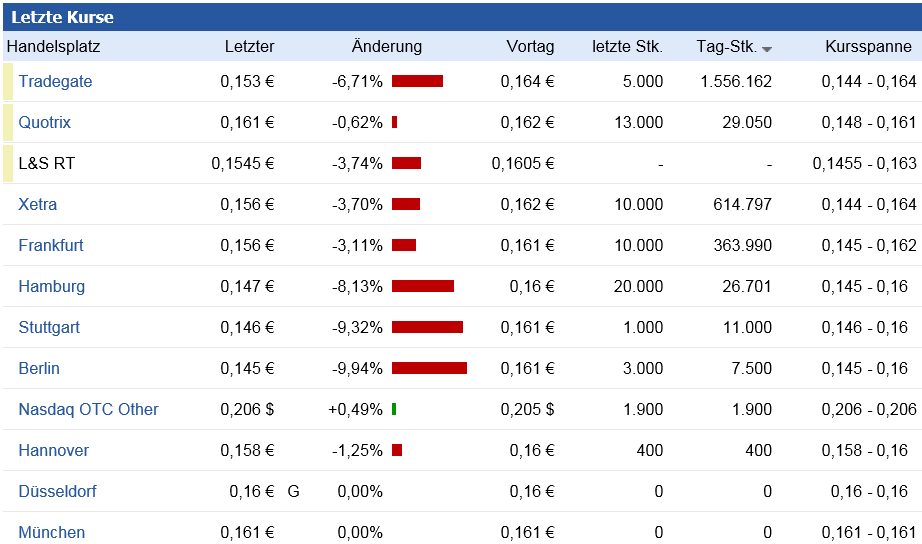
Task: Click the letzte Stk. column header
Action: (627, 46)
